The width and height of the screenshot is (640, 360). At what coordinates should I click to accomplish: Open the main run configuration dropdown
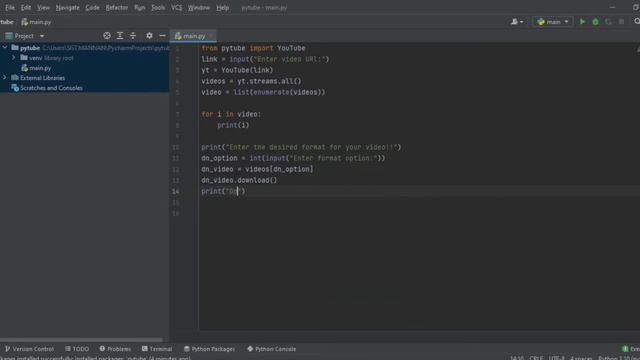click(x=553, y=22)
